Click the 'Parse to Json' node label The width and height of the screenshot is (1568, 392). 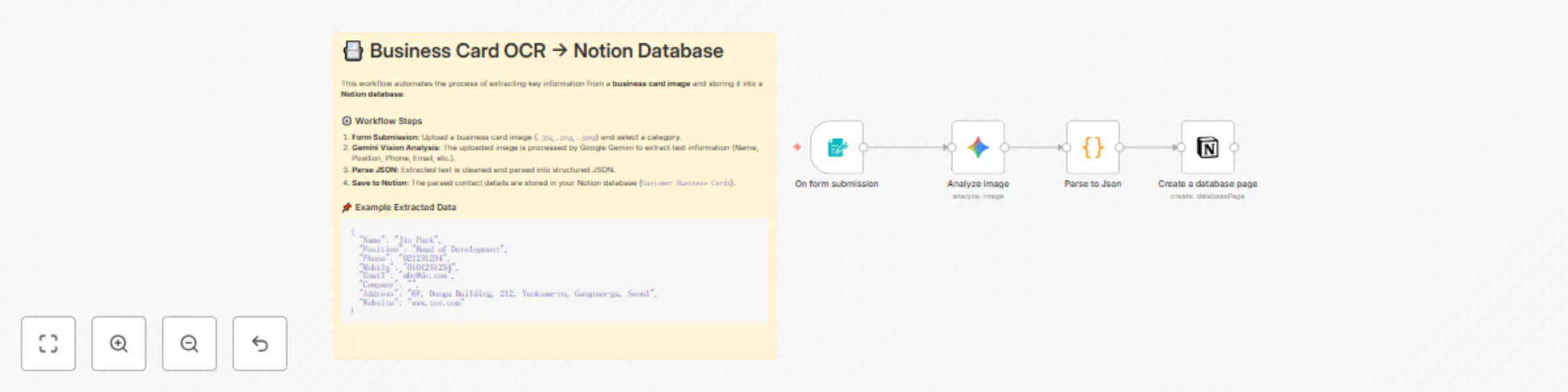[x=1093, y=184]
